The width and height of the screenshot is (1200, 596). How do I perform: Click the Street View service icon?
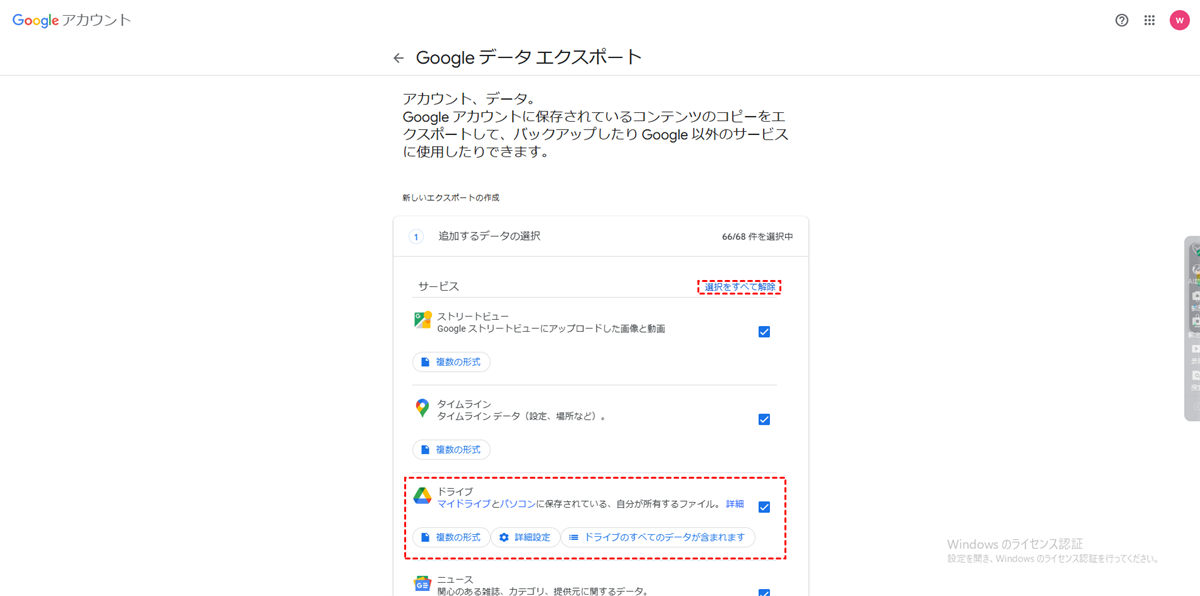click(422, 321)
